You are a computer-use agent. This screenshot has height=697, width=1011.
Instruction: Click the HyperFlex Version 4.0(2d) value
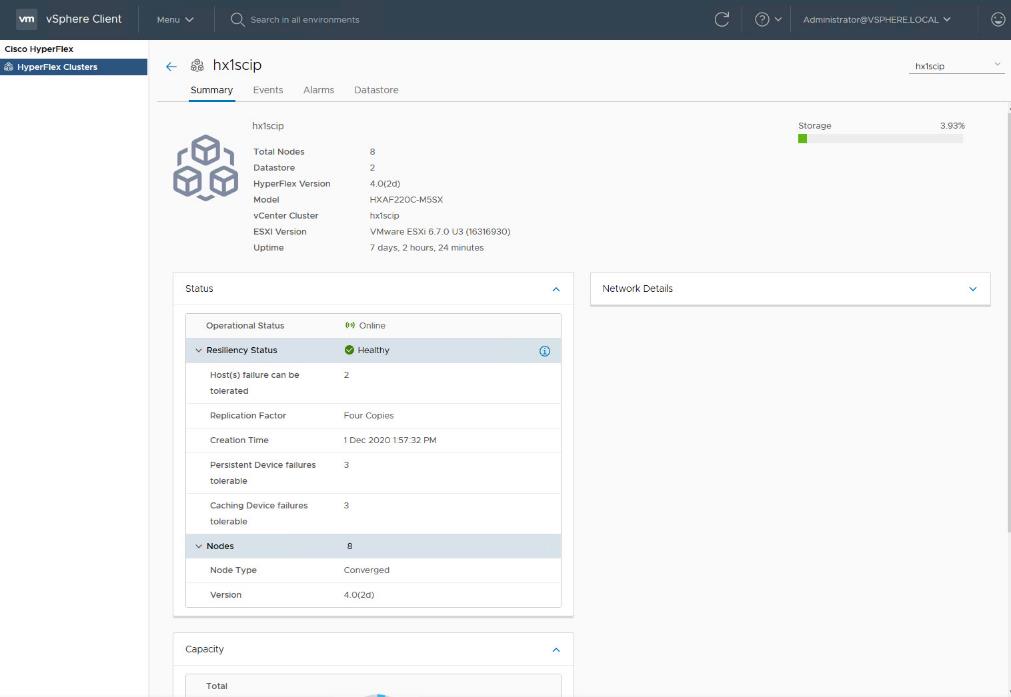385,184
